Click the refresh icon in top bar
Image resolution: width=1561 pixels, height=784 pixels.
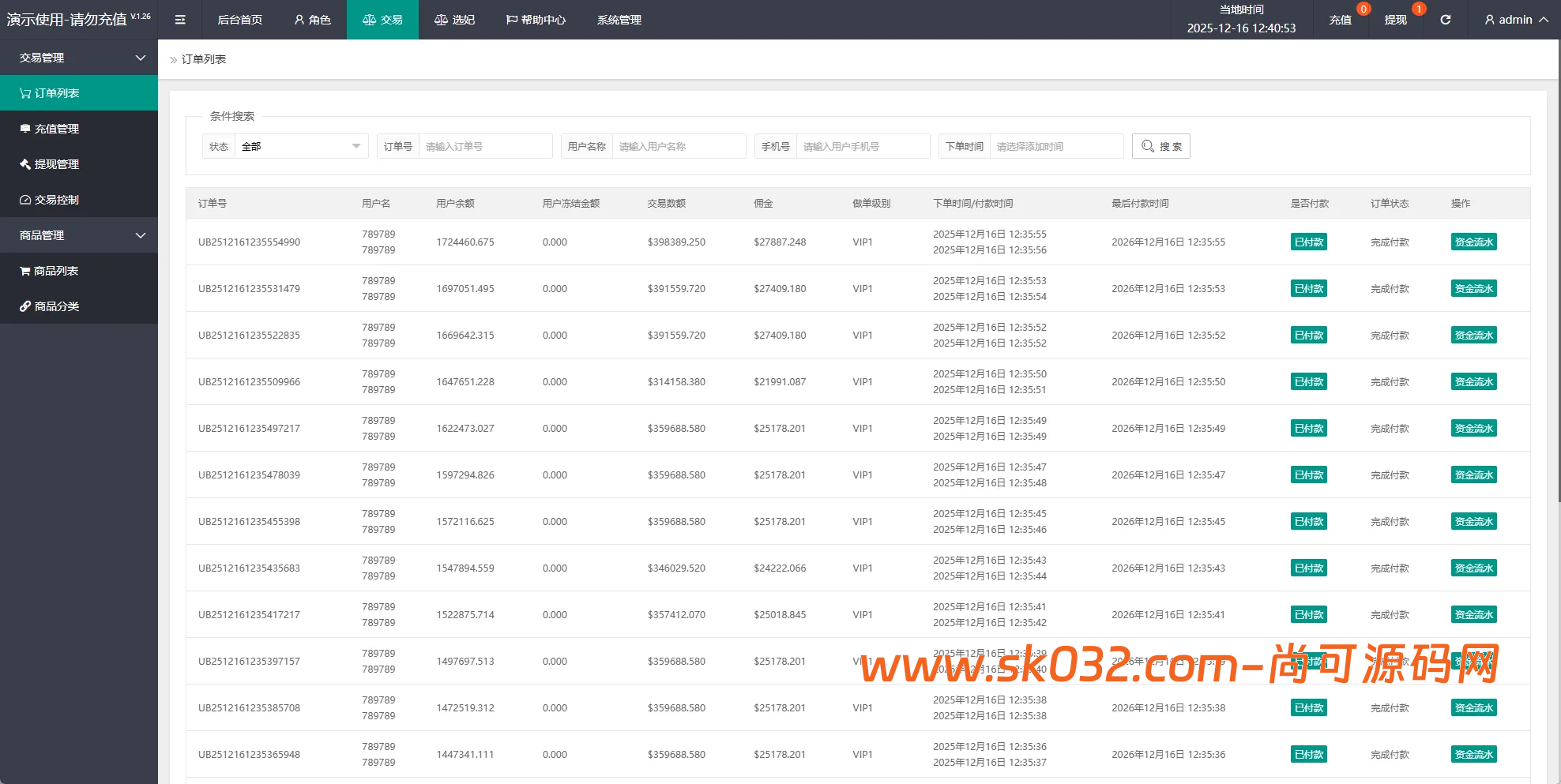tap(1445, 20)
